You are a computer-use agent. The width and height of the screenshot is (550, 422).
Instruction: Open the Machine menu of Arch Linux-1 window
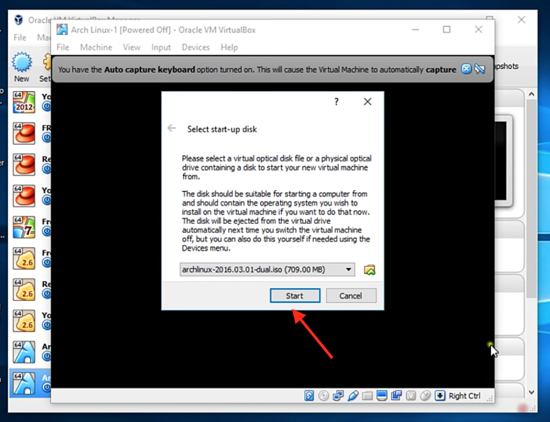pos(96,47)
